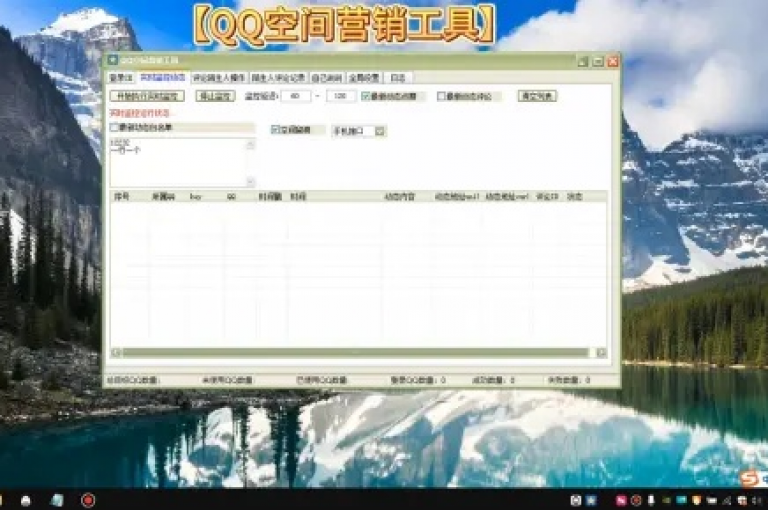The width and height of the screenshot is (768, 510).
Task: Uncheck the 空间秒赞 checkbox
Action: point(275,130)
